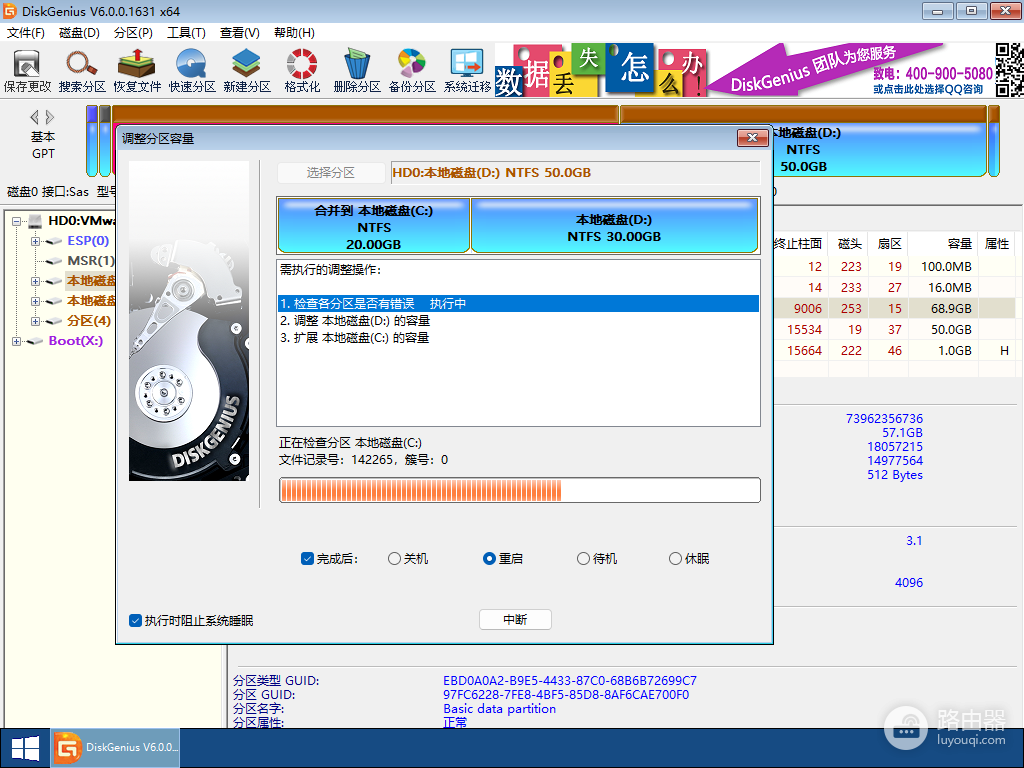Expand the Boot(X:) tree node
This screenshot has height=768, width=1024.
click(x=16, y=341)
